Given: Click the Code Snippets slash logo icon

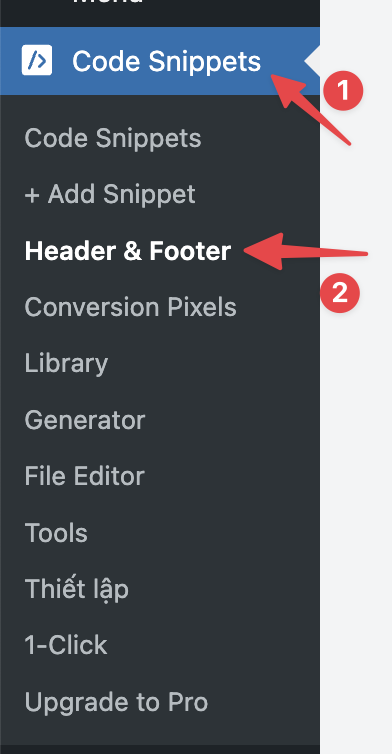Looking at the screenshot, I should click(x=37, y=60).
